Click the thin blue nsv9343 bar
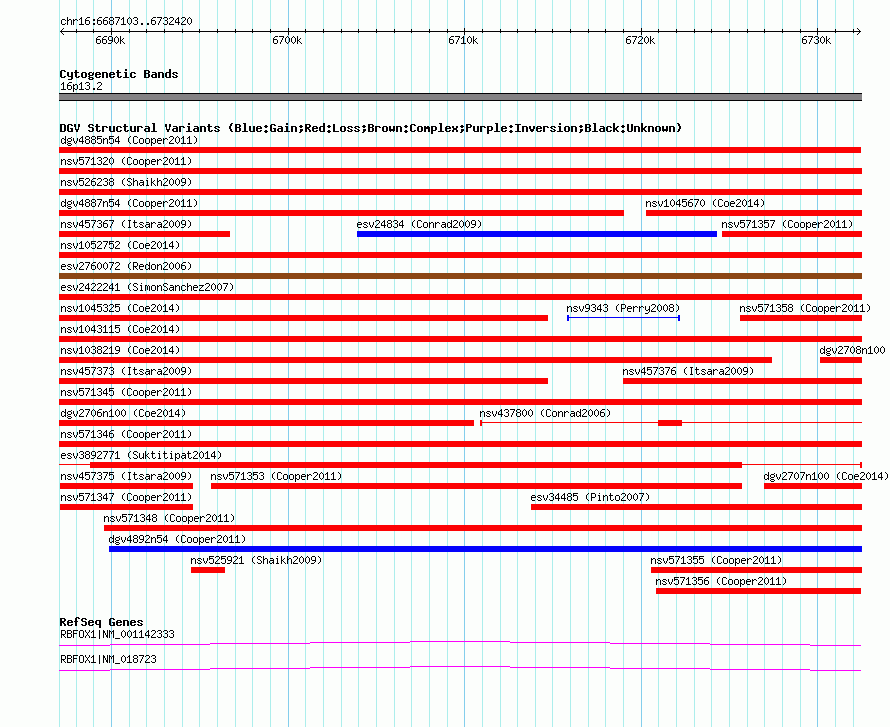Viewport: 890px width, 727px height. point(623,318)
